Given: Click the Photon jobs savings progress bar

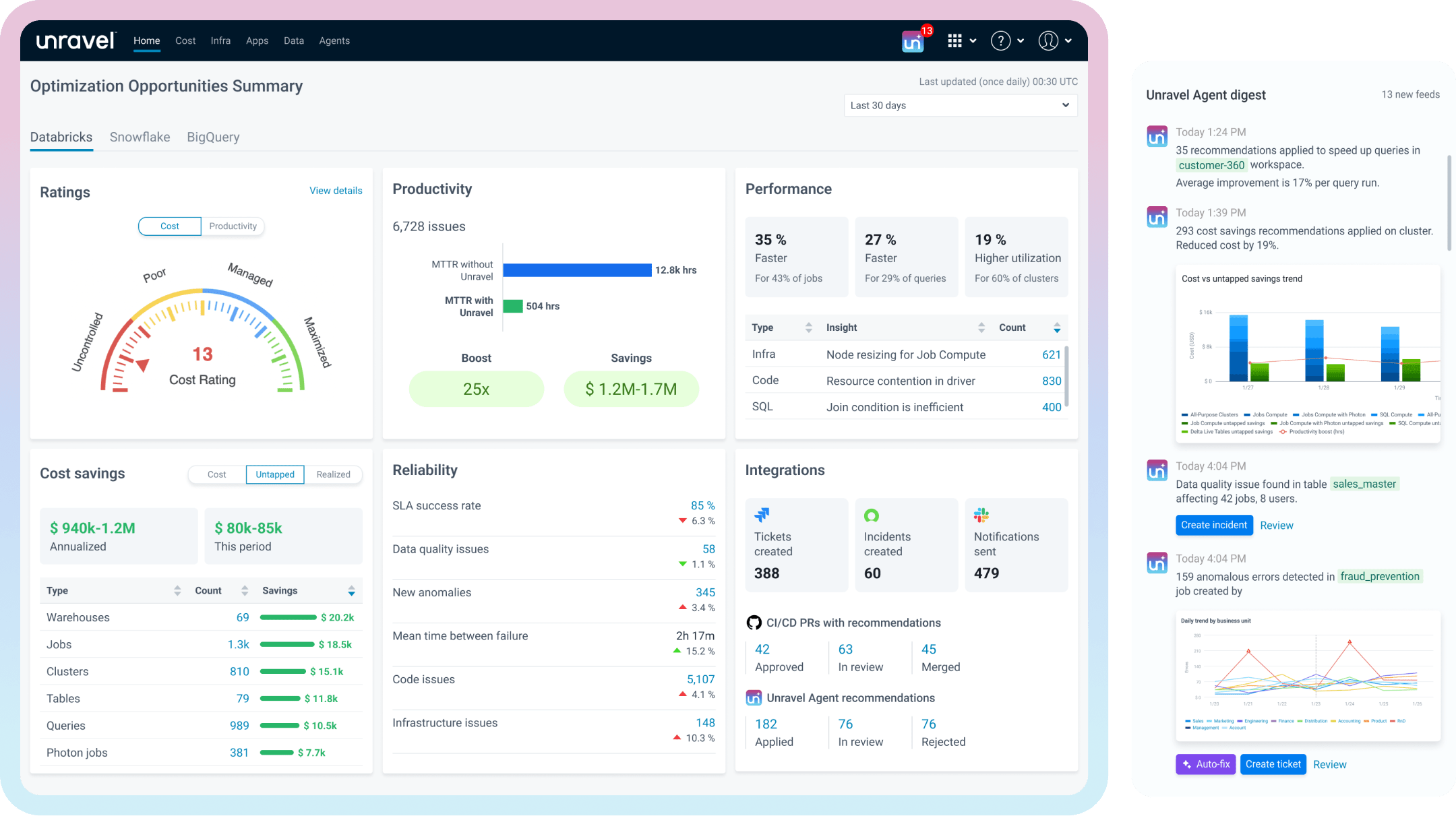Looking at the screenshot, I should pos(277,753).
